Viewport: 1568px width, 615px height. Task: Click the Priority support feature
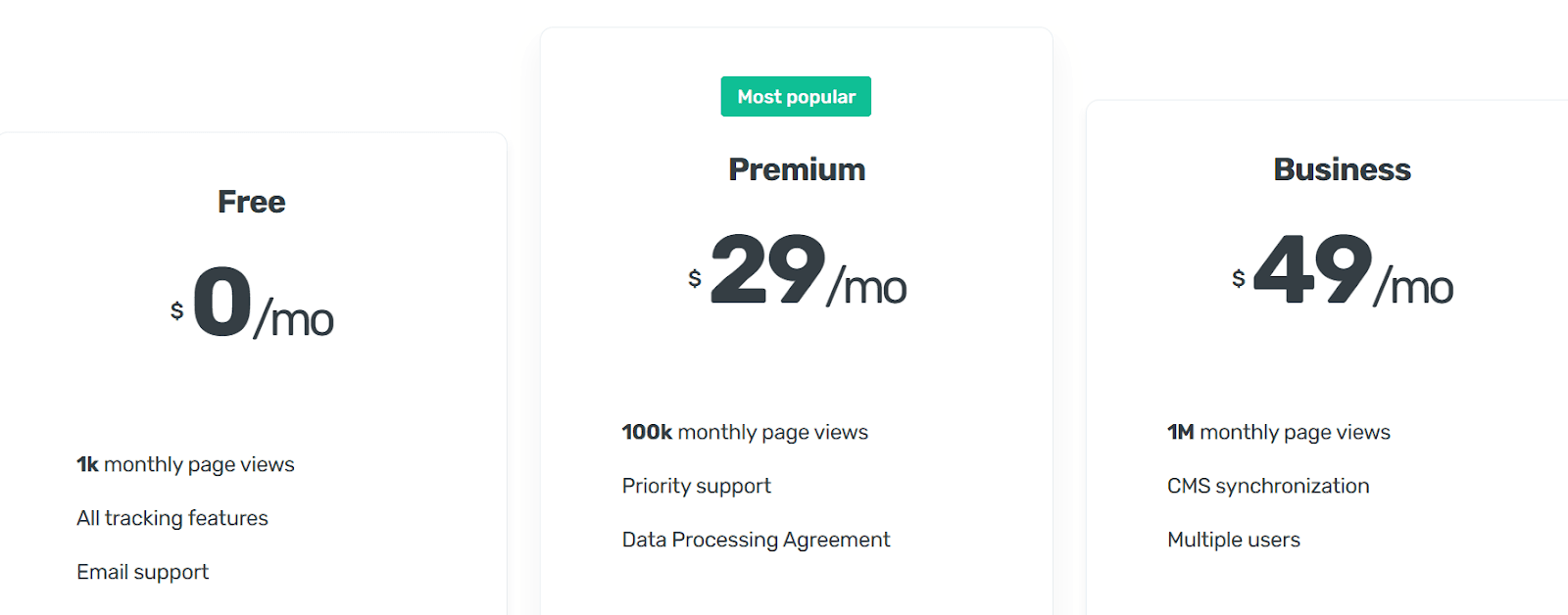[x=697, y=486]
